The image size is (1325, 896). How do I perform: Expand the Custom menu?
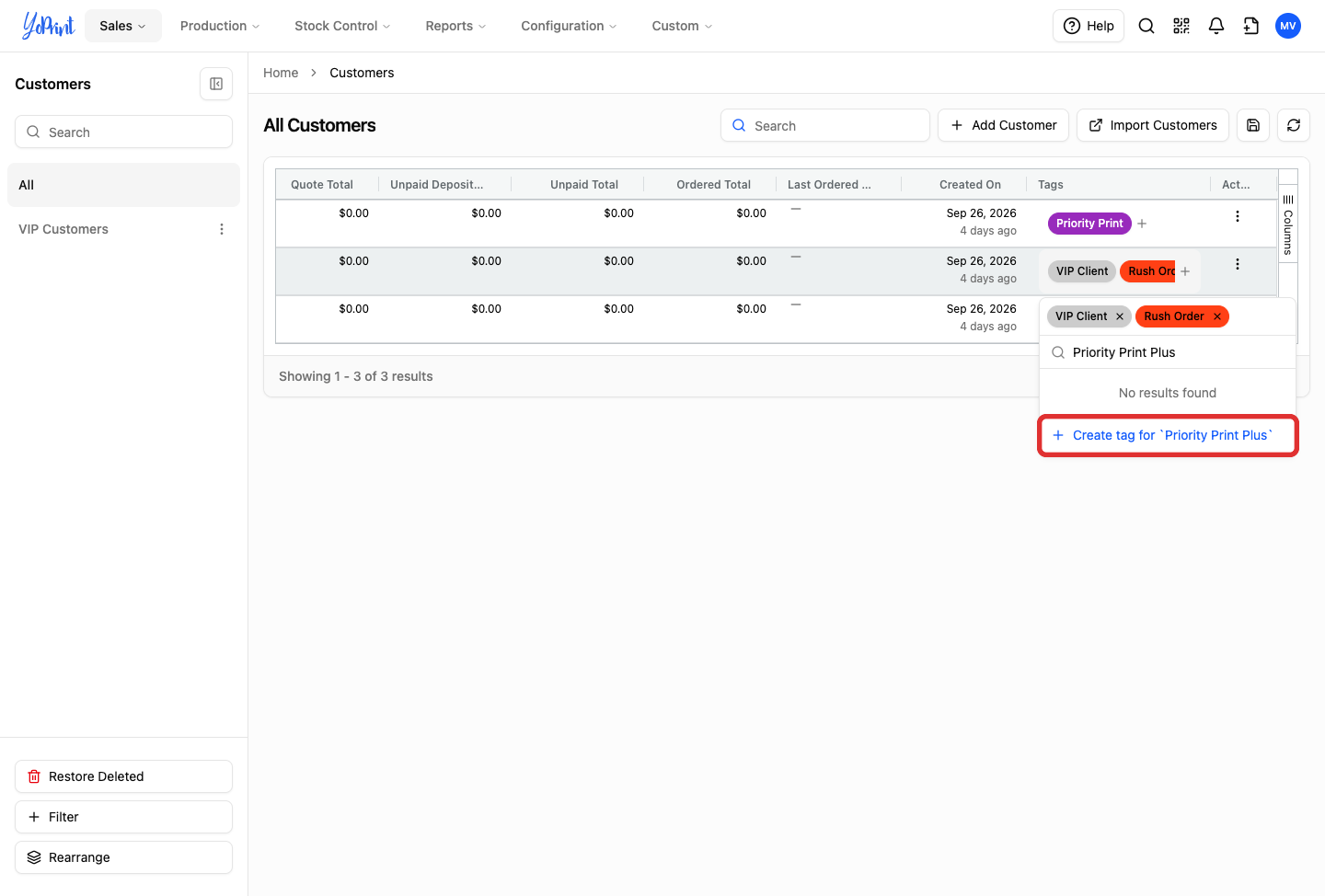pyautogui.click(x=682, y=26)
